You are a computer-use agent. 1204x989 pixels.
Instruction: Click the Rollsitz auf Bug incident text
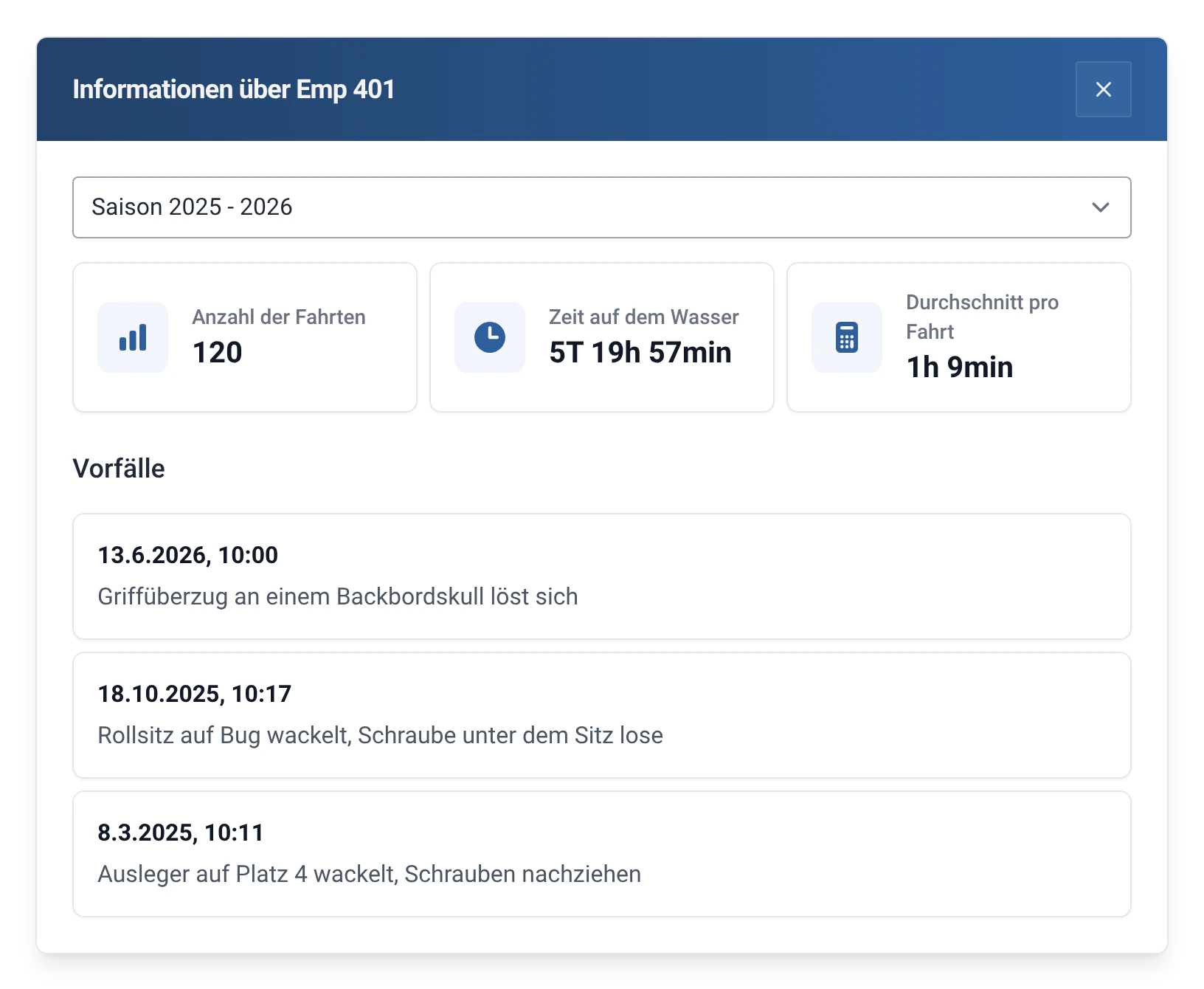[x=380, y=735]
